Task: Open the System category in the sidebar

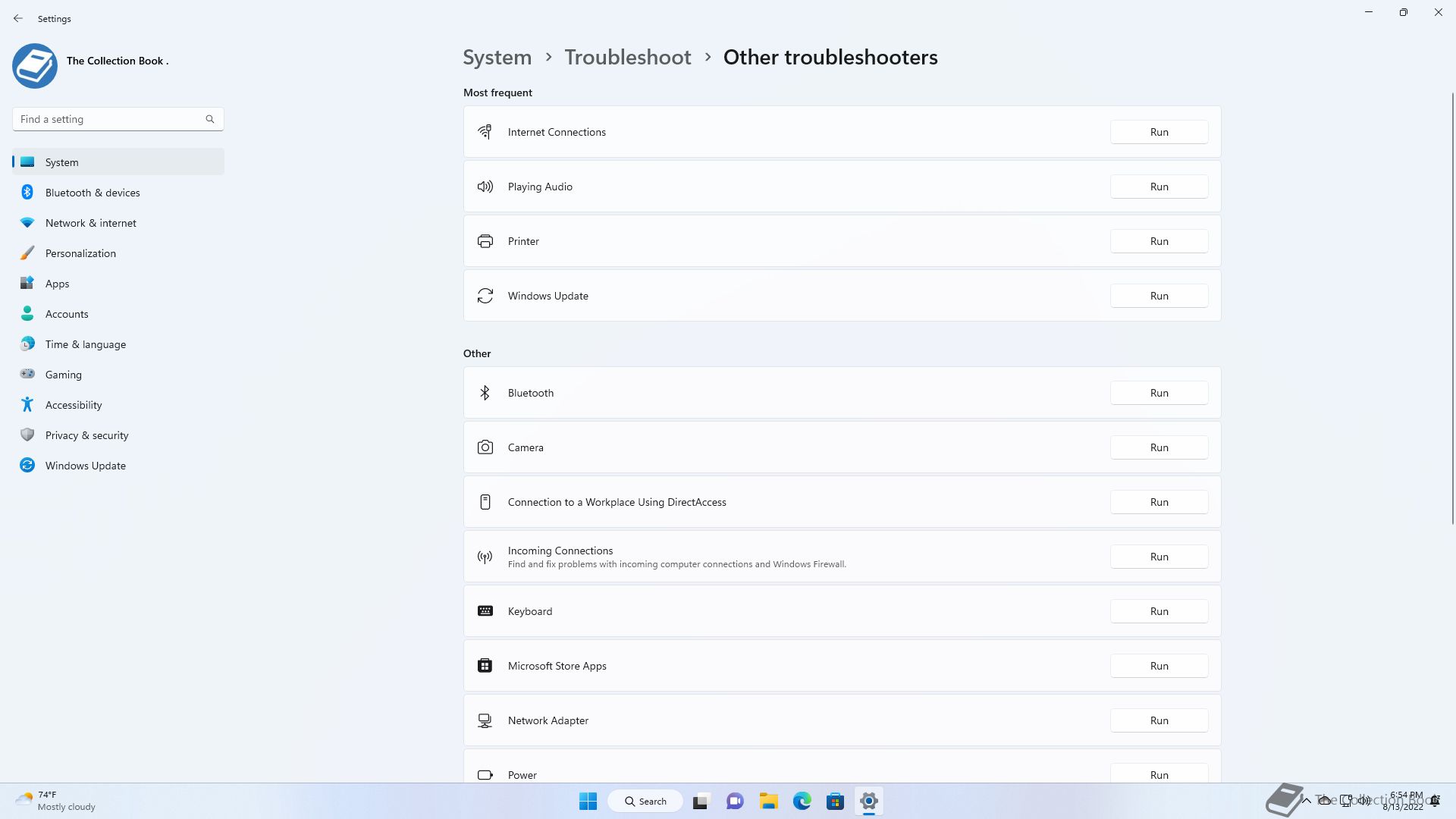Action: (118, 162)
